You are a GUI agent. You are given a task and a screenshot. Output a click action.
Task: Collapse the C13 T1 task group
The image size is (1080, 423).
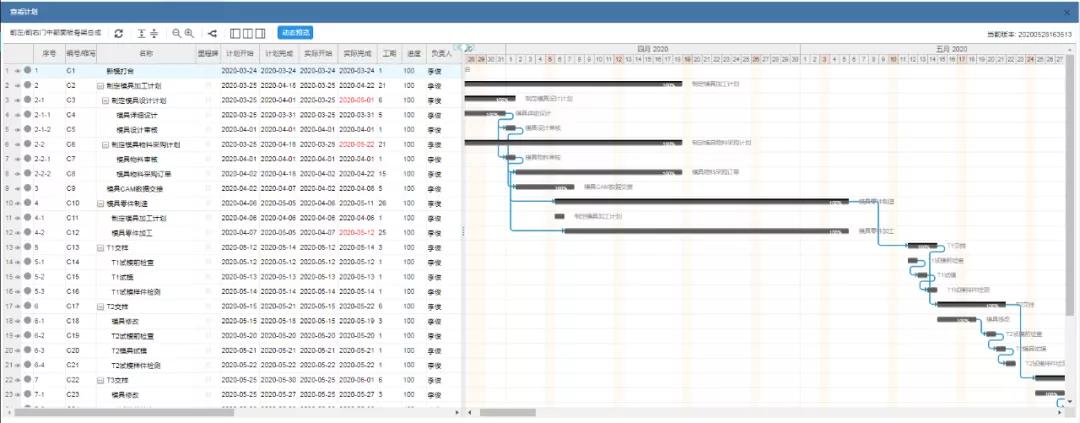click(100, 247)
